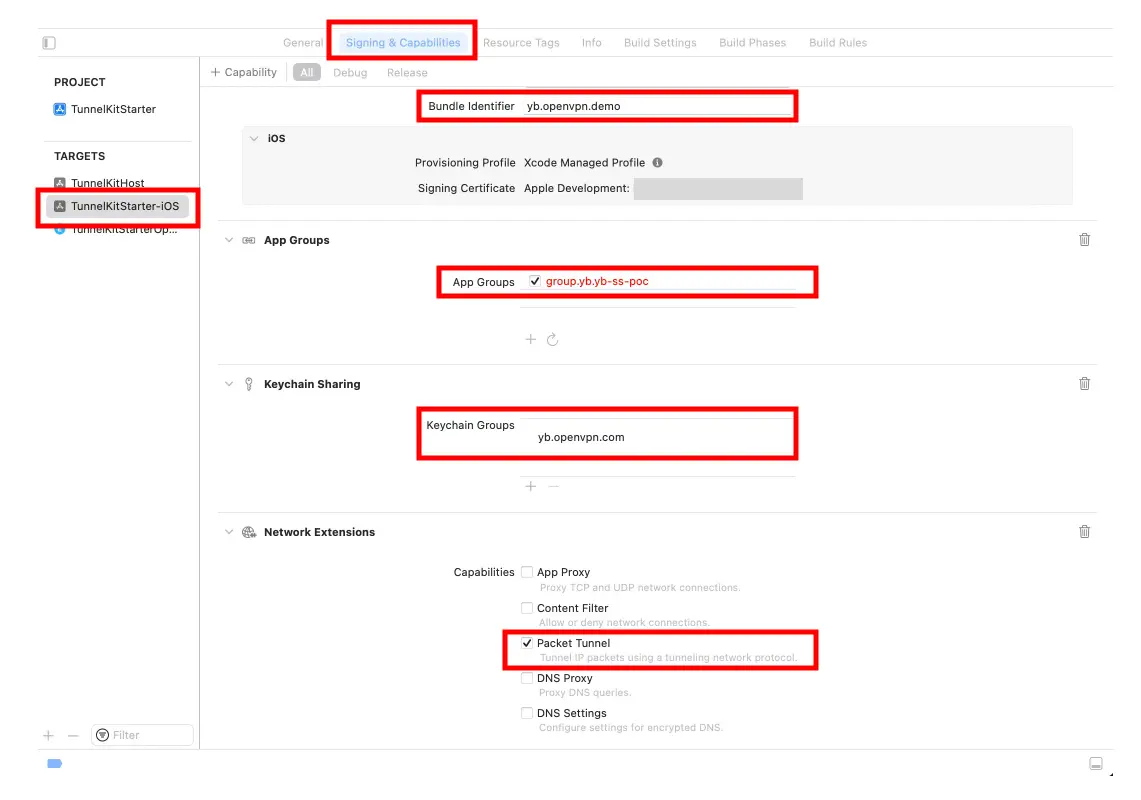Add a new keychain group
Screen dimensions: 1141x800
pyautogui.click(x=531, y=486)
